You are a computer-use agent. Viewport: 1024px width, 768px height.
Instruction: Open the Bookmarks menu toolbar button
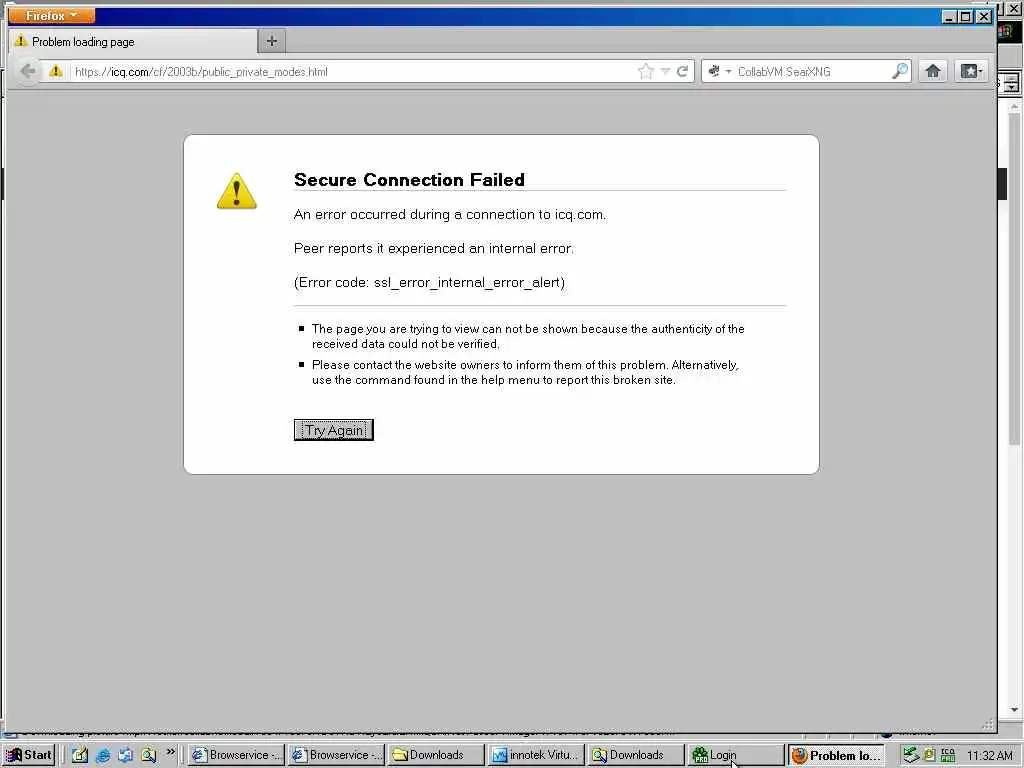(971, 71)
